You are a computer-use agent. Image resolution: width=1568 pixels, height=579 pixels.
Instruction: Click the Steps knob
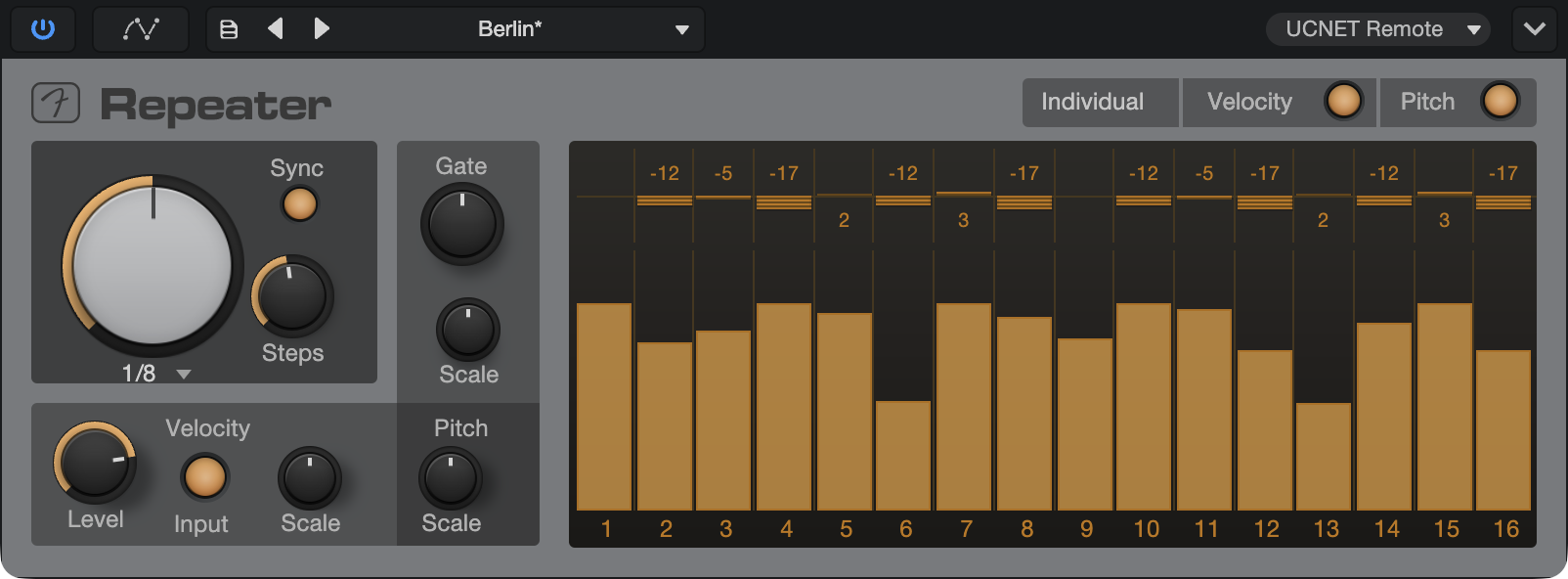[292, 296]
